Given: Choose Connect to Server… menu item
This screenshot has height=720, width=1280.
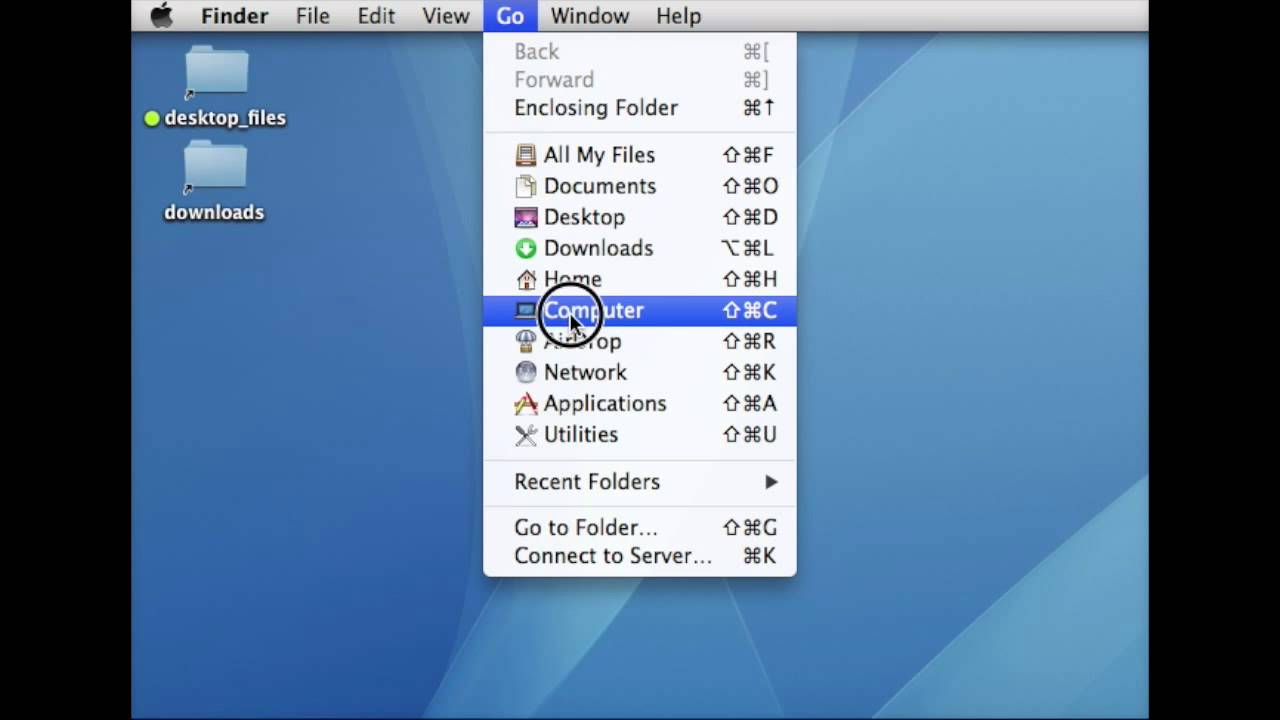Looking at the screenshot, I should [640, 556].
